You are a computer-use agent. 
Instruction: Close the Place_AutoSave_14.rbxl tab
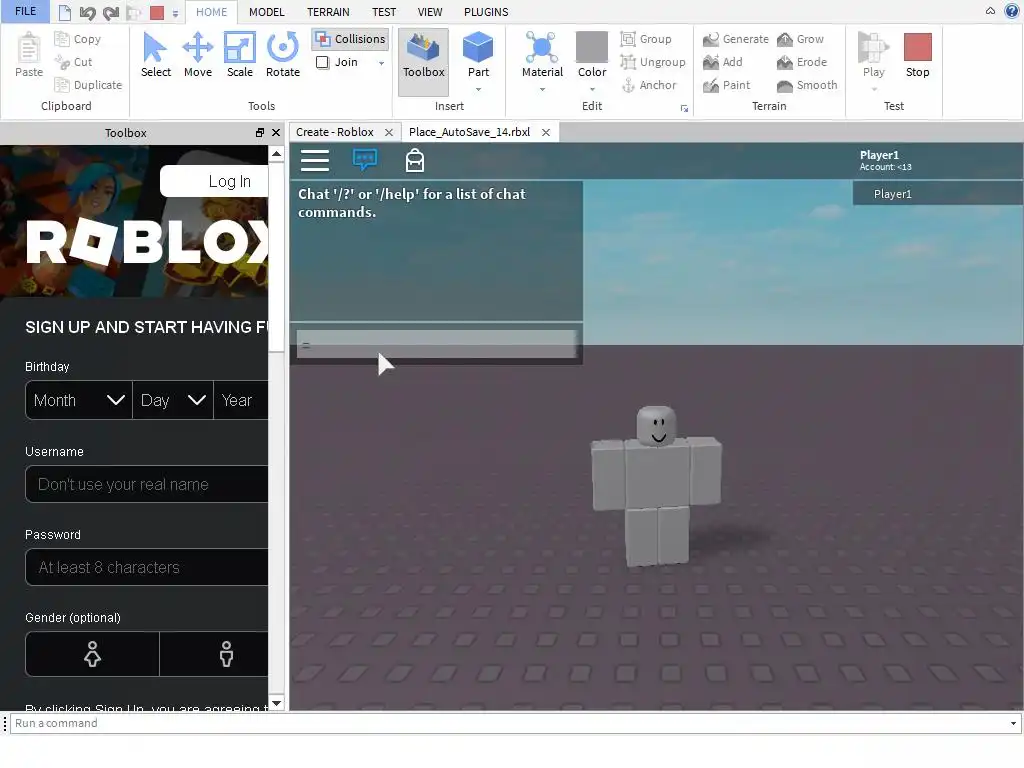(545, 133)
